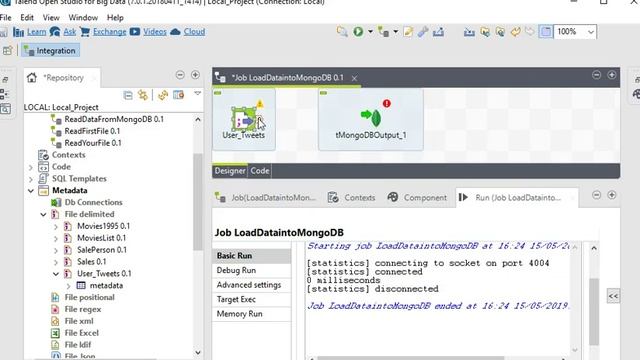
Task: Expand the metadata child node
Action: pos(69,286)
